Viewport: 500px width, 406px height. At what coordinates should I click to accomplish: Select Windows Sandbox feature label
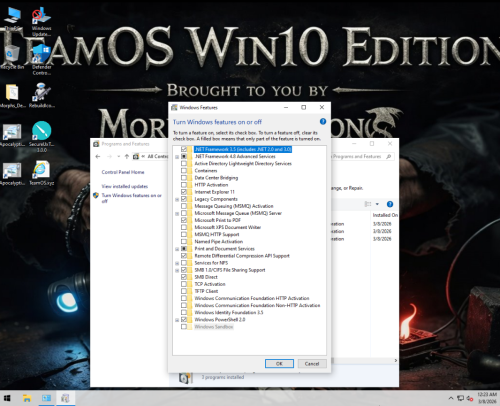[213, 327]
